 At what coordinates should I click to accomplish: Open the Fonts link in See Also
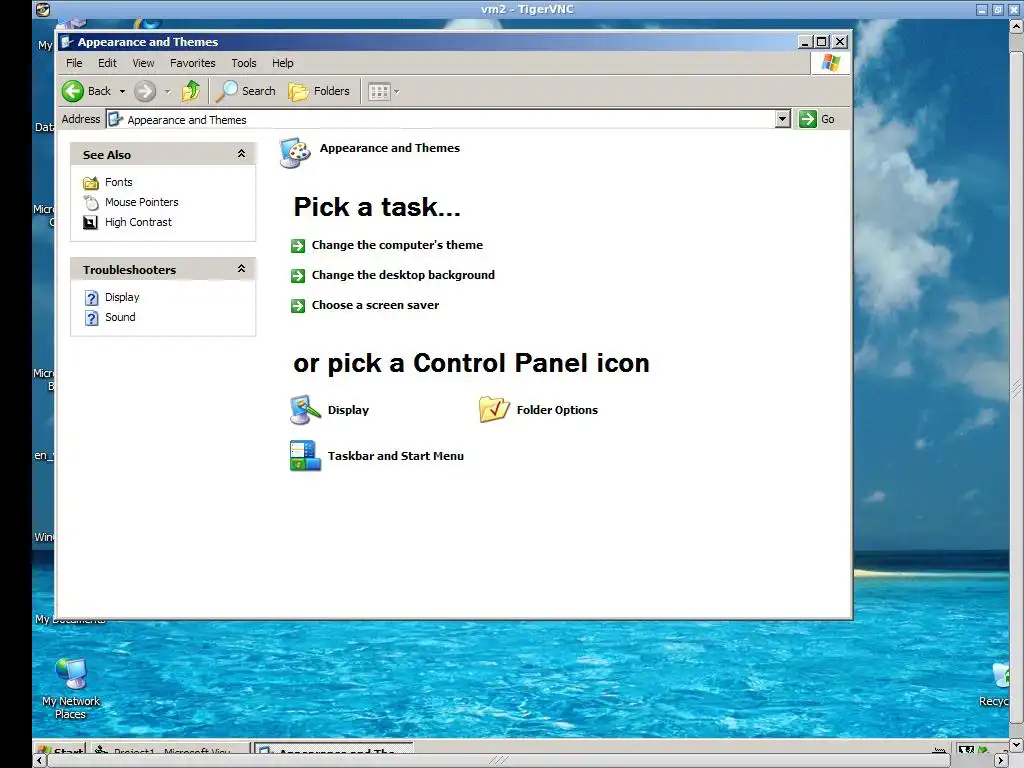click(x=119, y=182)
